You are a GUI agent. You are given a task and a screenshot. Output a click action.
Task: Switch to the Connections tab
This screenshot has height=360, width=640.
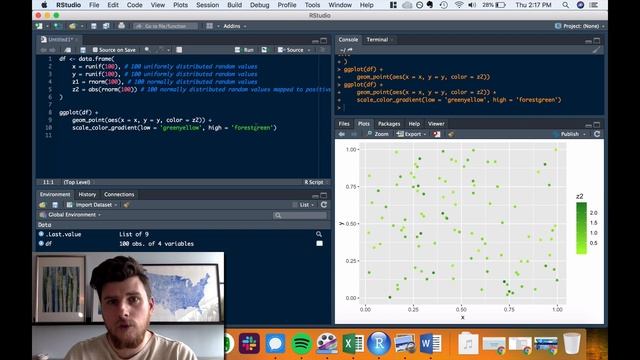(119, 194)
